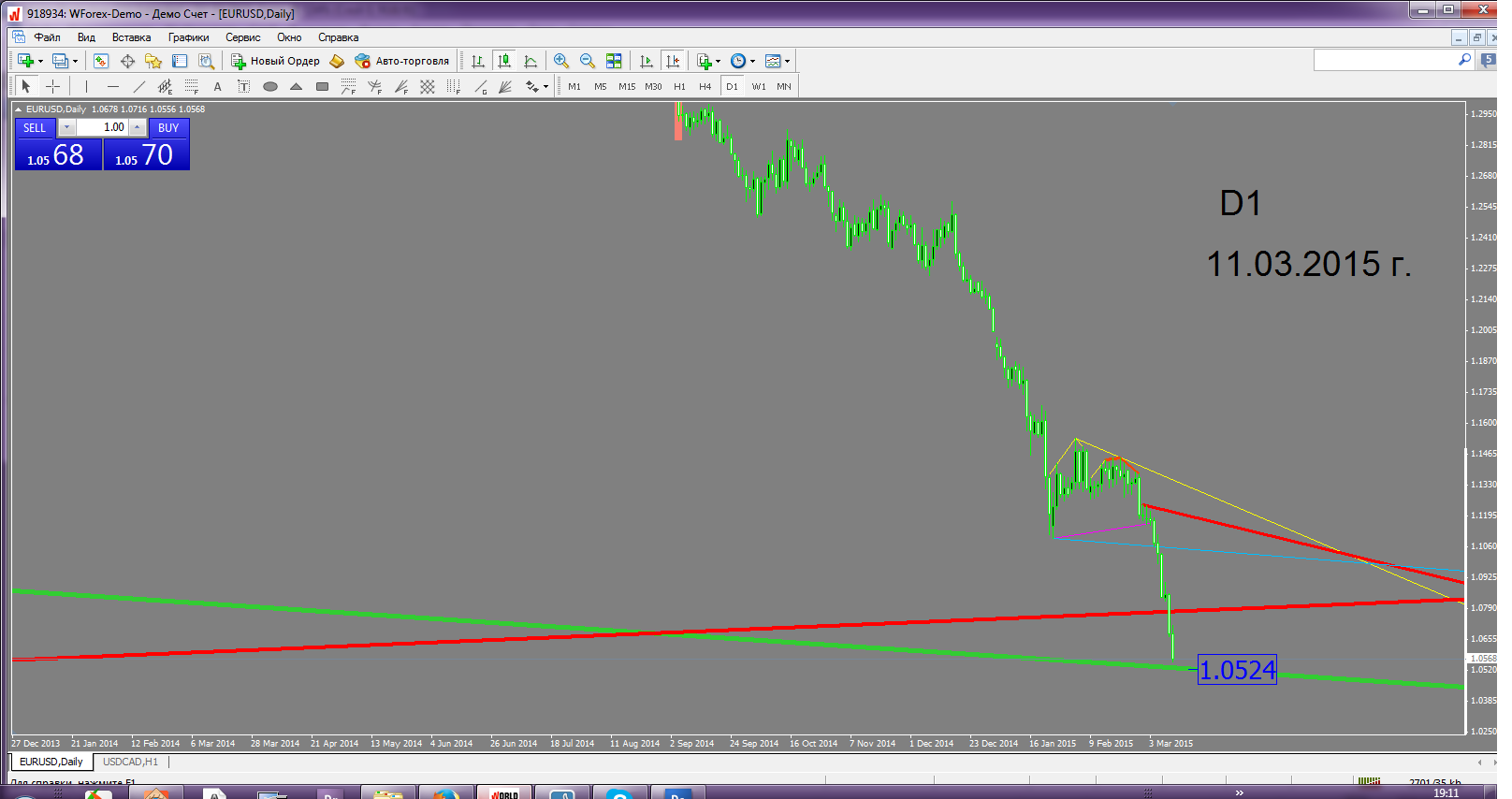This screenshot has height=799, width=1512.
Task: Open the MetaEditor yellow book icon
Action: (x=337, y=61)
